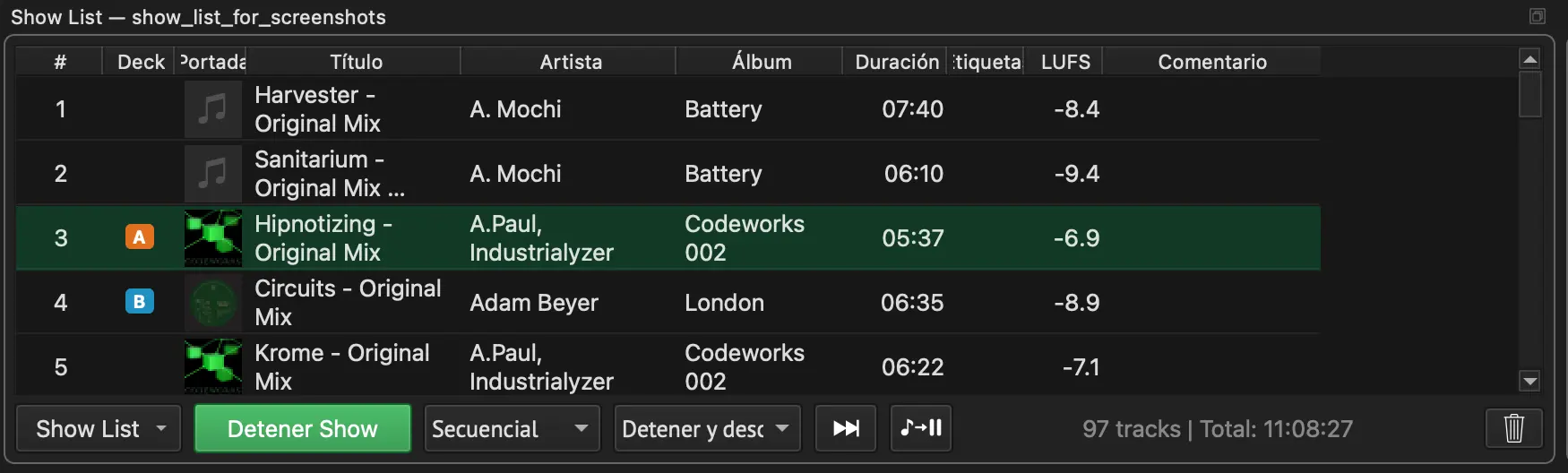Select the Krome - Original Mix row

point(668,367)
